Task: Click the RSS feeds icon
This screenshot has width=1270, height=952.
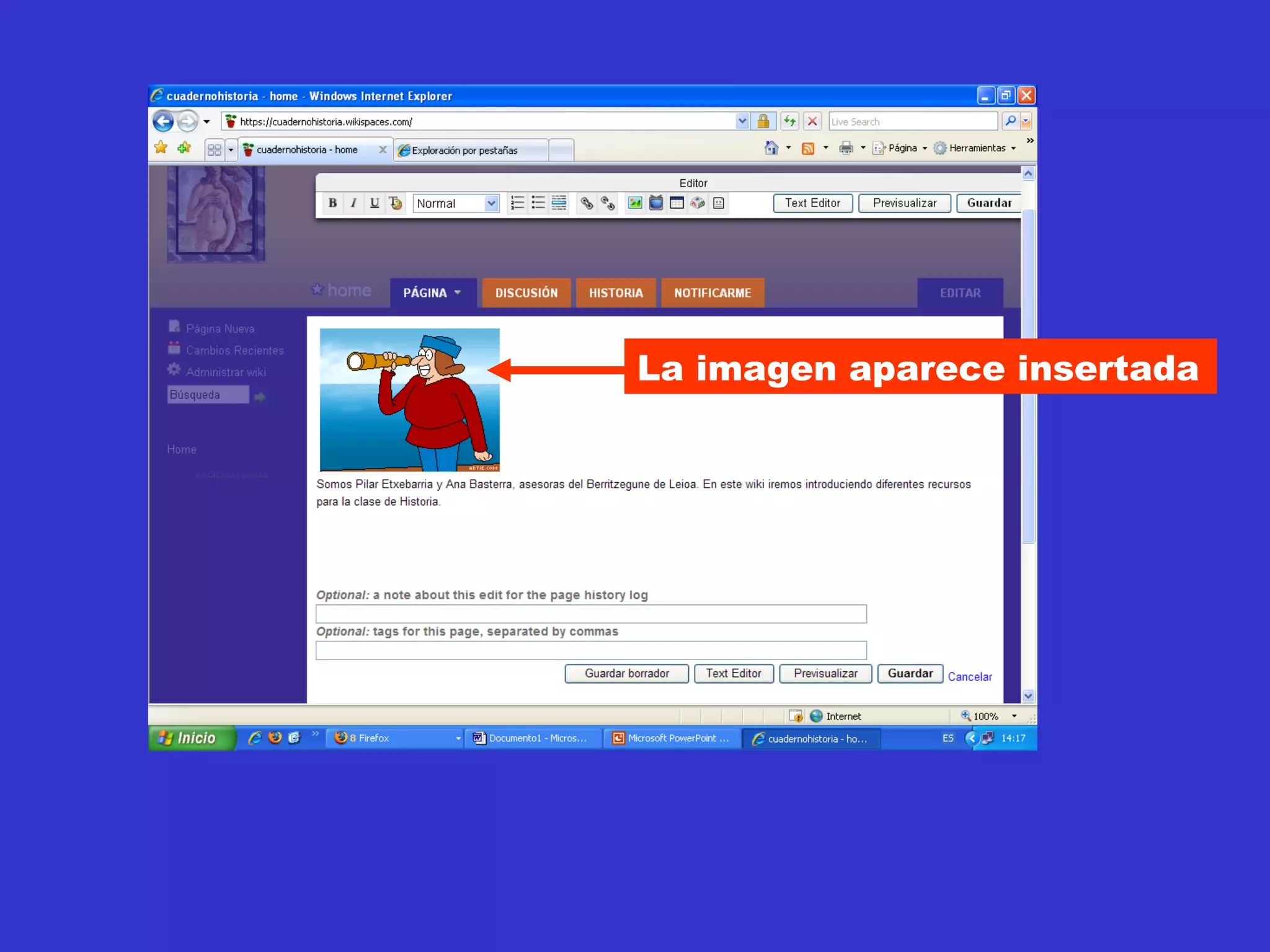Action: coord(808,148)
